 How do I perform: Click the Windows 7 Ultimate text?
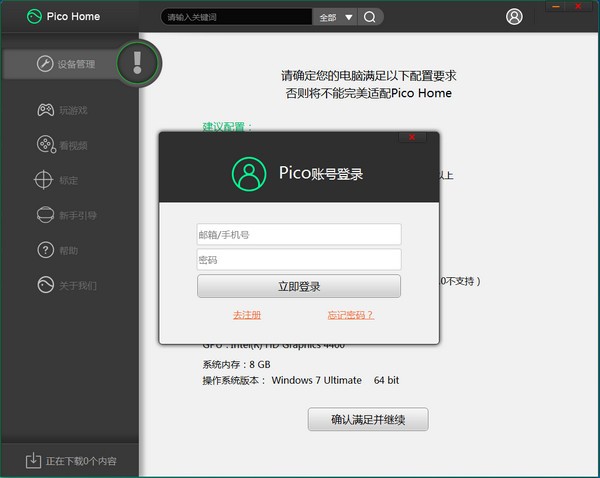(316, 380)
